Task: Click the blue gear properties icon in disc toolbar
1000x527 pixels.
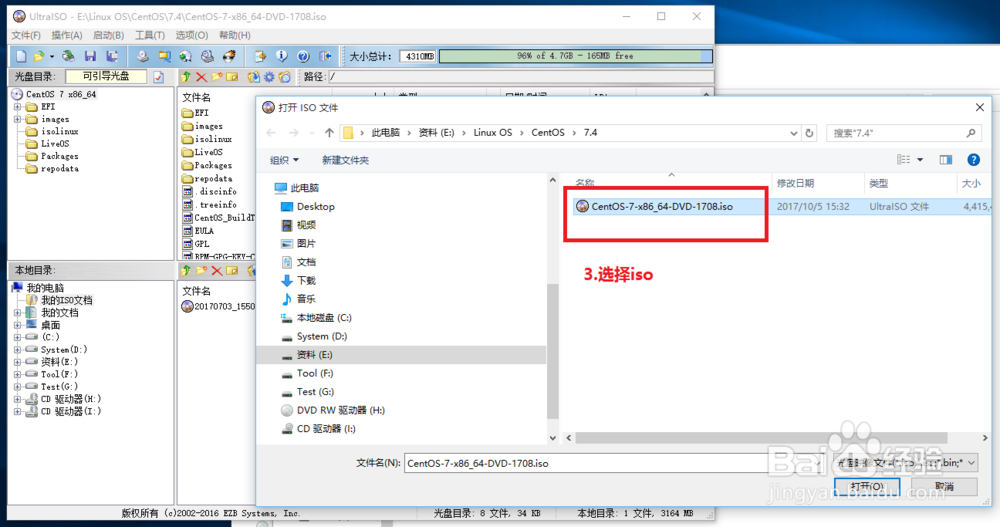Action: [268, 77]
